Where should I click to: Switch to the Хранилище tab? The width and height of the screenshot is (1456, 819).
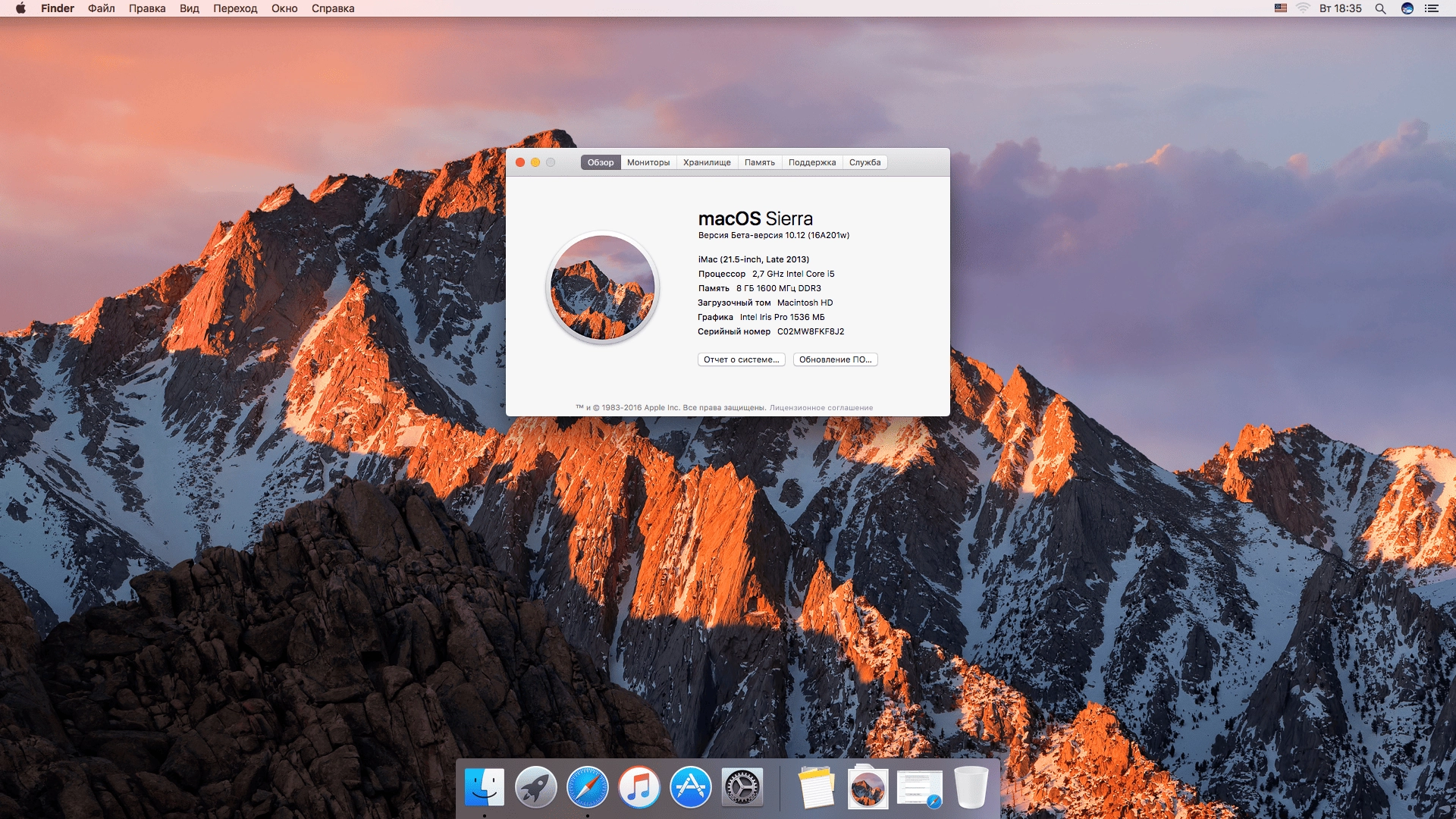pyautogui.click(x=707, y=162)
